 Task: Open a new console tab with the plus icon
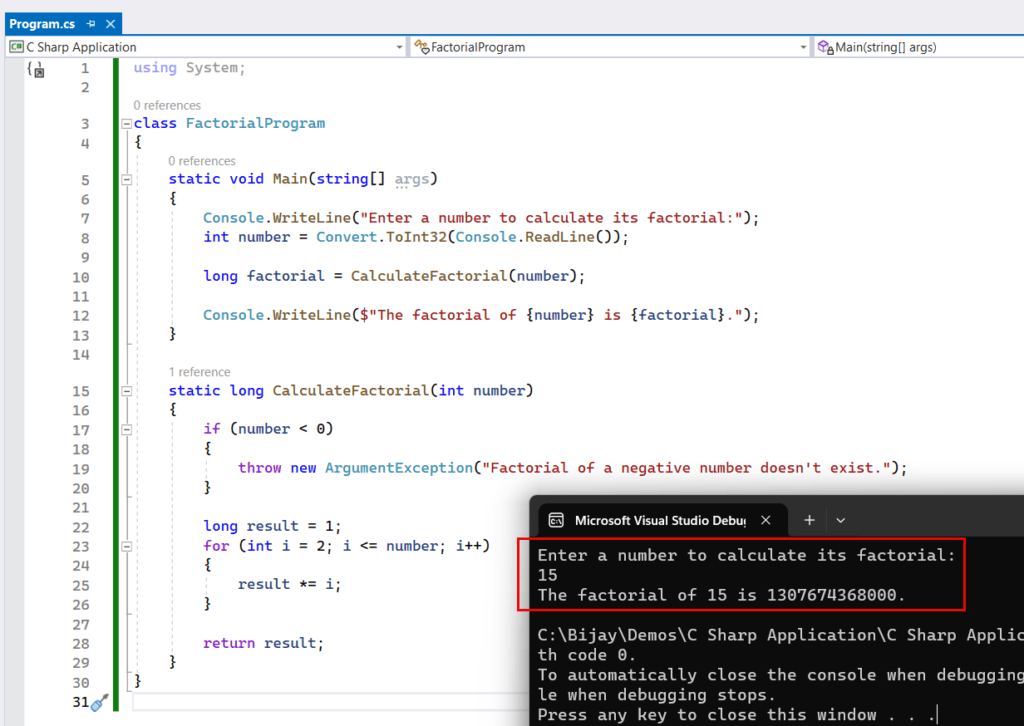coord(809,520)
